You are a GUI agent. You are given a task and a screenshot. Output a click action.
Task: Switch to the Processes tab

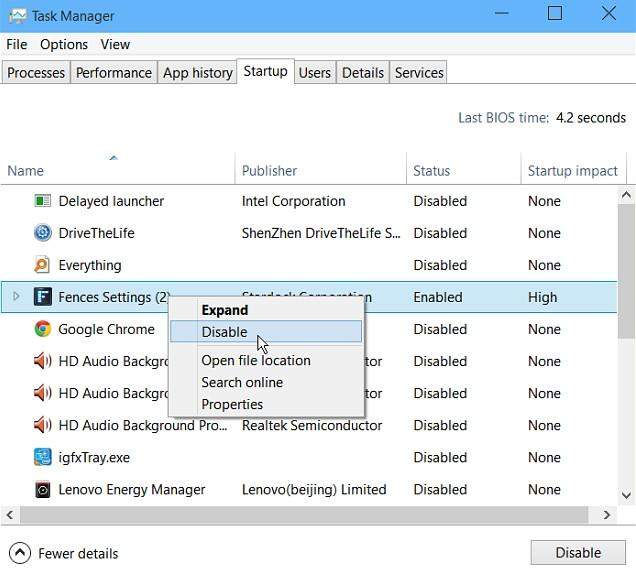(x=36, y=73)
